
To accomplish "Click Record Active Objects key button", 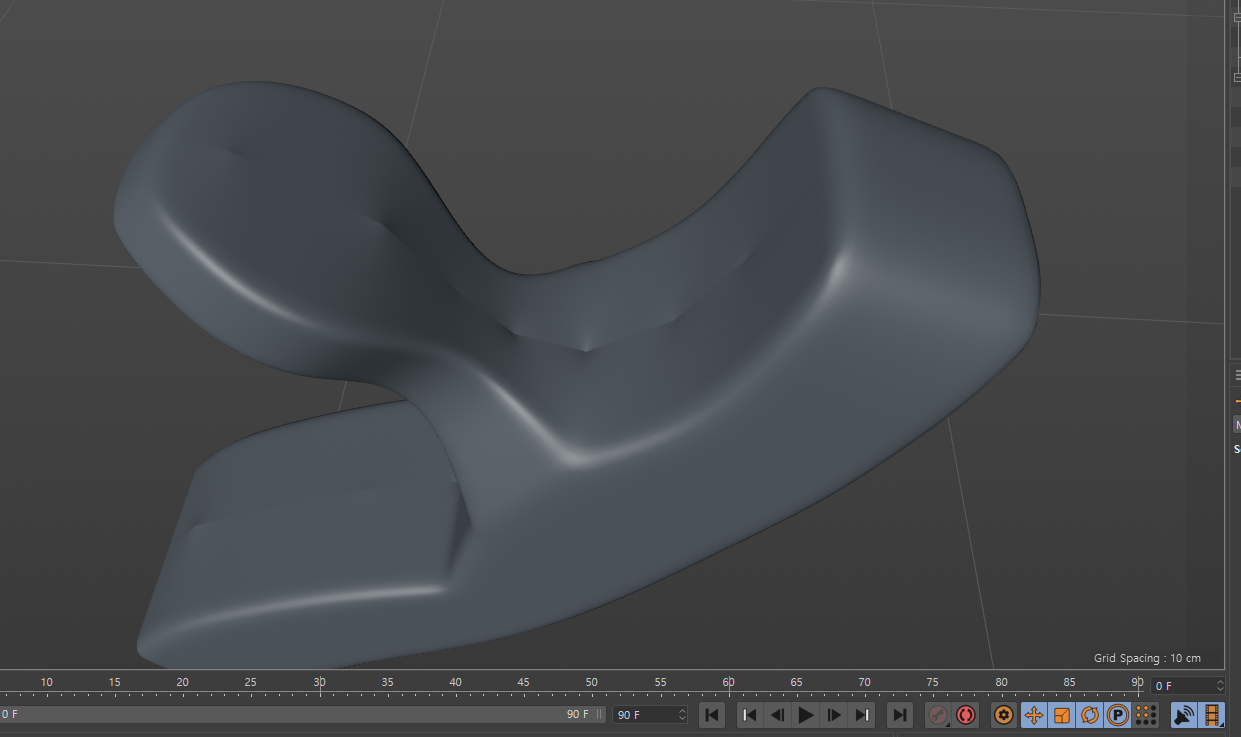I will click(x=938, y=715).
